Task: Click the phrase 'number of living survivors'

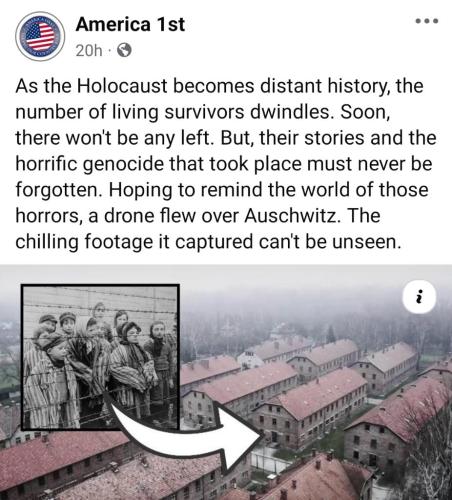Action: [x=130, y=112]
